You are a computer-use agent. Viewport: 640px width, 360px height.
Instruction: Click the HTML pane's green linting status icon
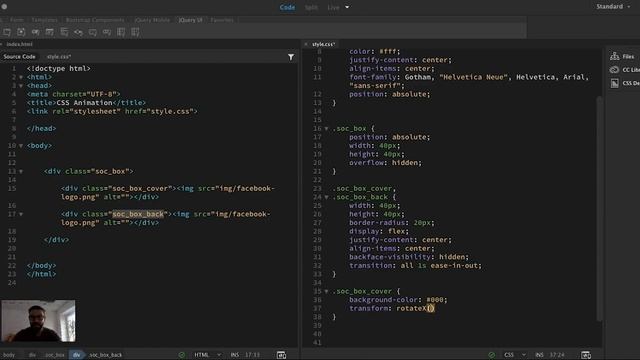pos(182,355)
